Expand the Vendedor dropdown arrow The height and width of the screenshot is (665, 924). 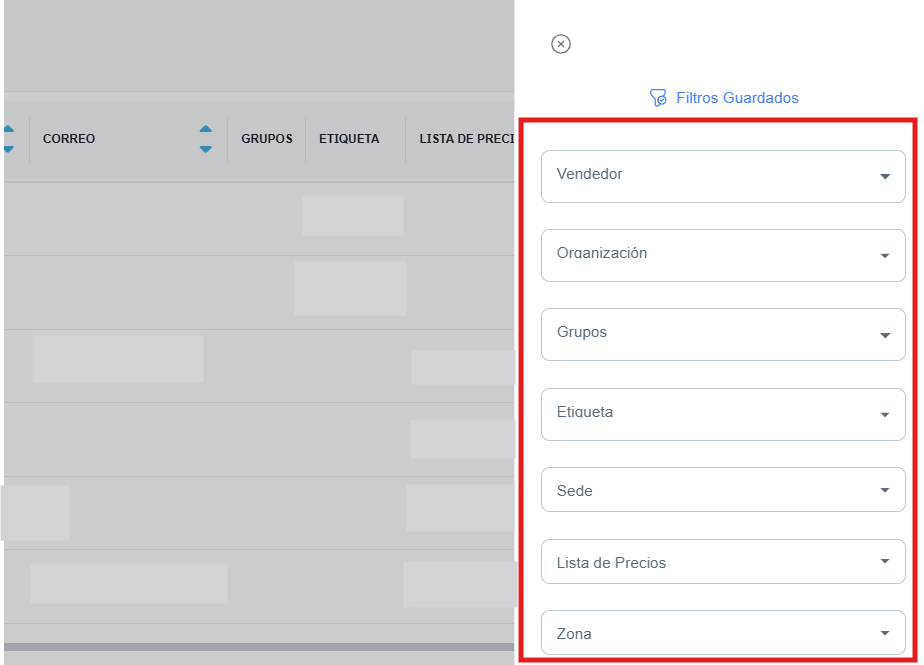click(884, 177)
